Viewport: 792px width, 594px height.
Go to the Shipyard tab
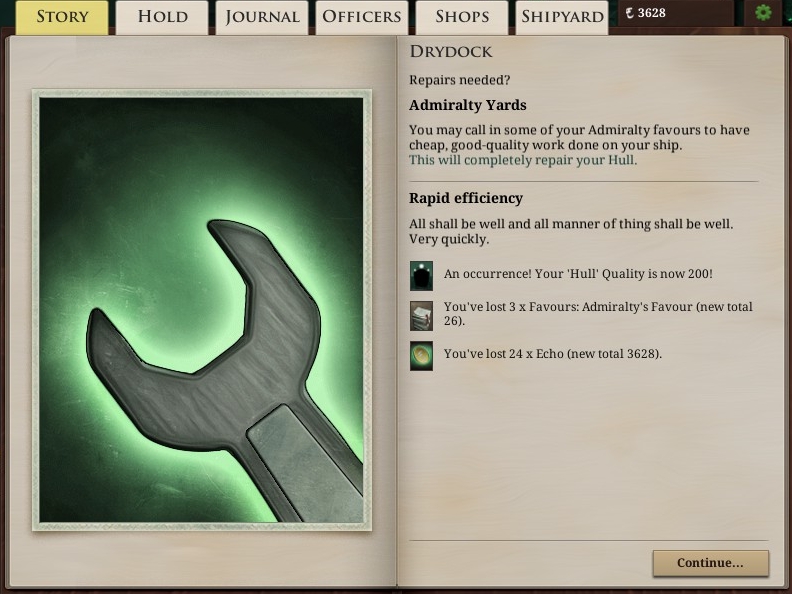click(x=562, y=17)
